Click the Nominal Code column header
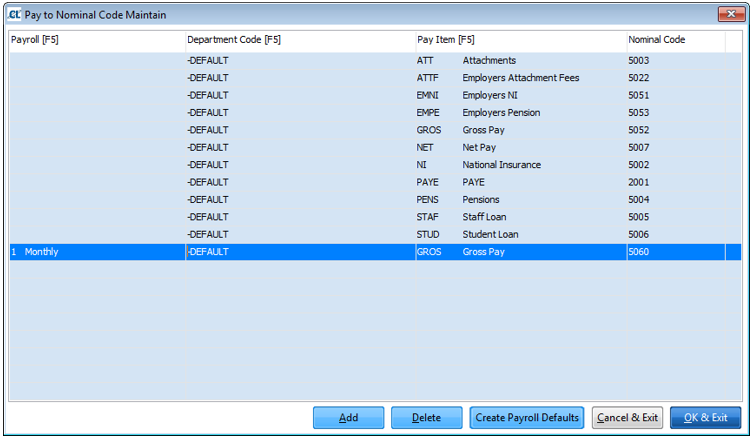755x437 pixels. click(x=676, y=40)
